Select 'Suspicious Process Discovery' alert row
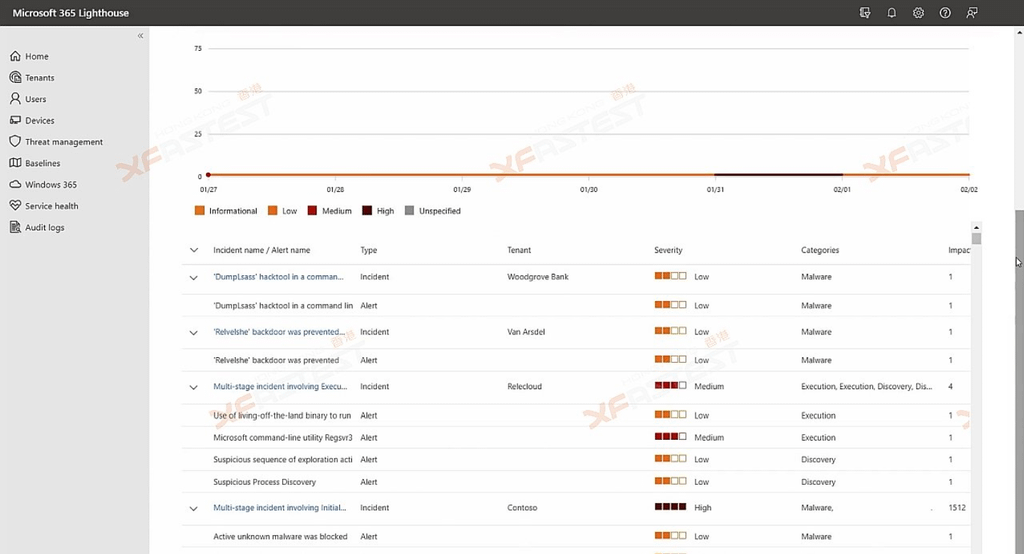Viewport: 1024px width, 554px height. [x=576, y=482]
